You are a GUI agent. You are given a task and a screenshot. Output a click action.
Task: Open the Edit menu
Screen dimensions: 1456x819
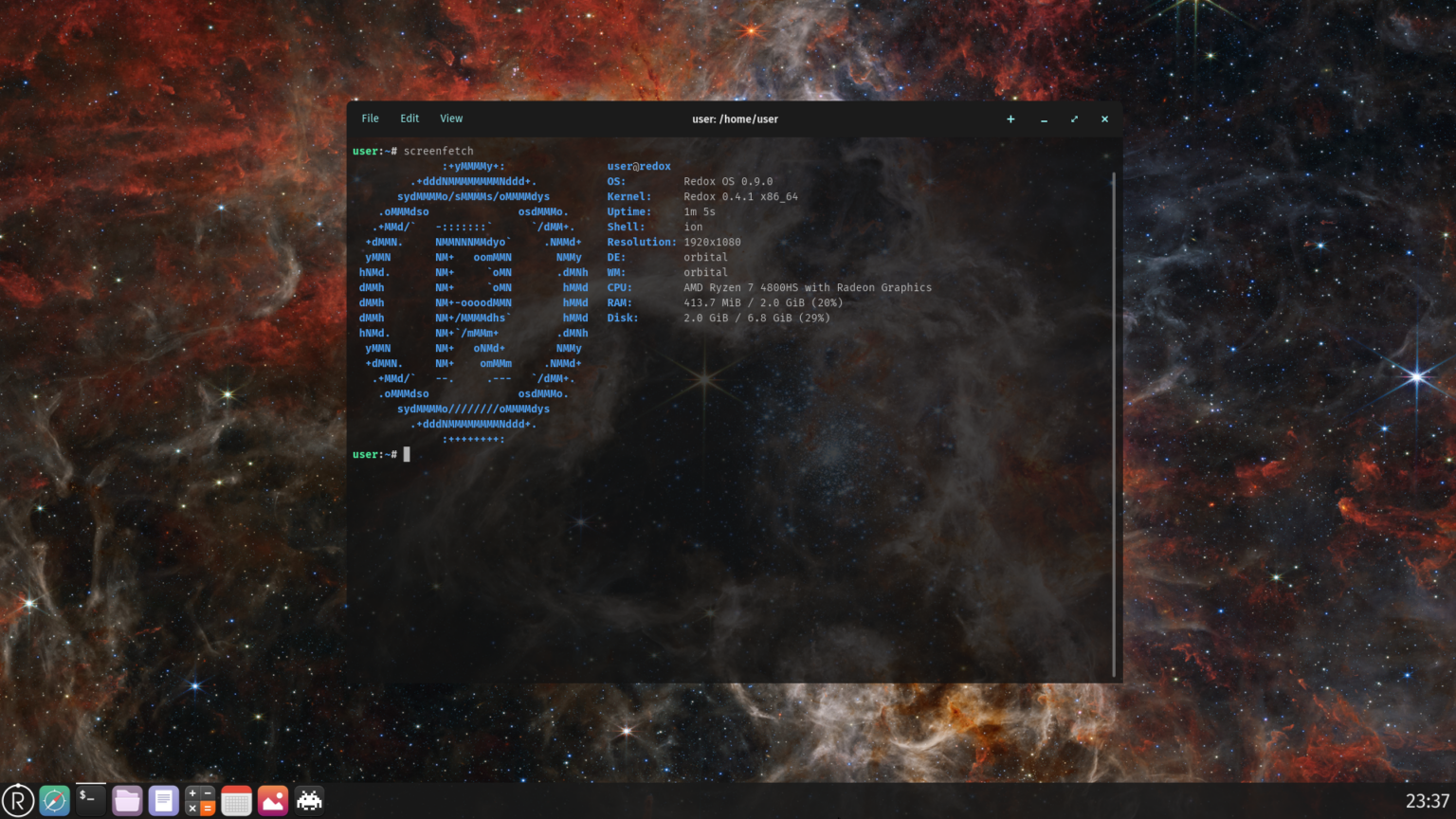409,118
